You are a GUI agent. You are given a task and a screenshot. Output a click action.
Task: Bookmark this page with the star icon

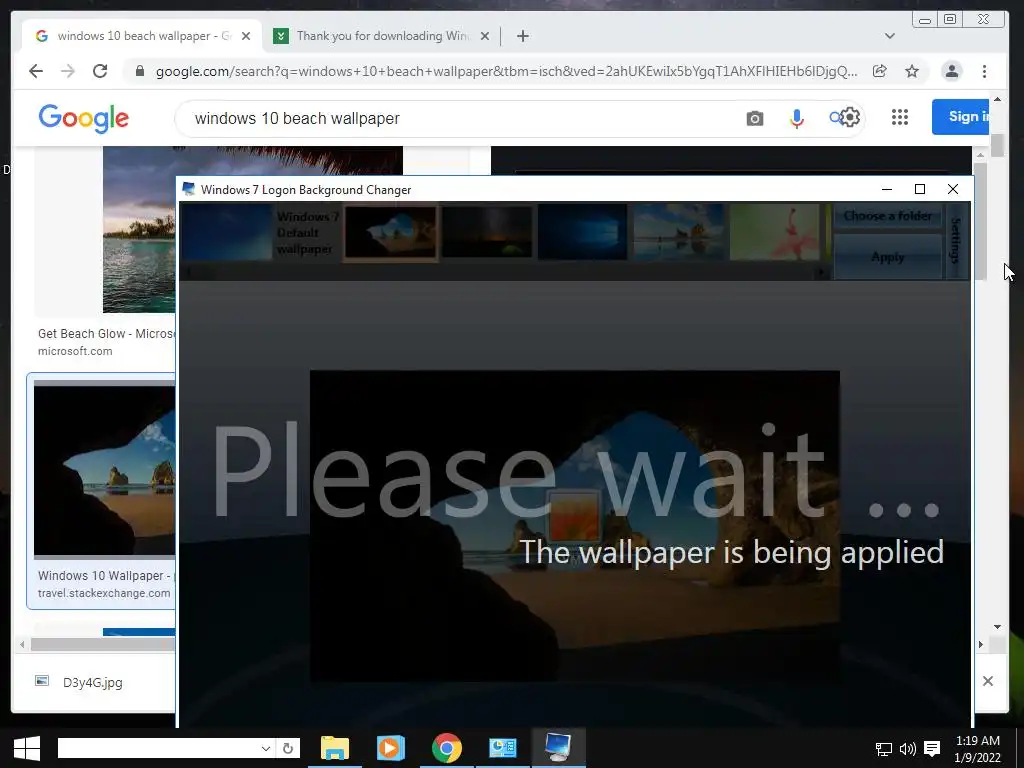point(912,71)
